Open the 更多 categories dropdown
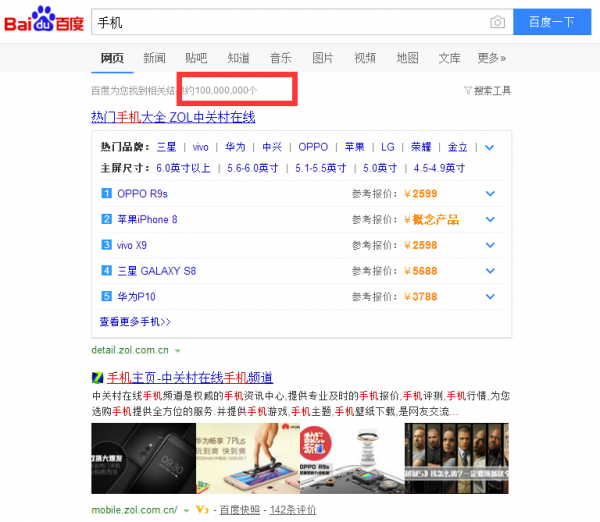600x522 pixels. pos(491,58)
